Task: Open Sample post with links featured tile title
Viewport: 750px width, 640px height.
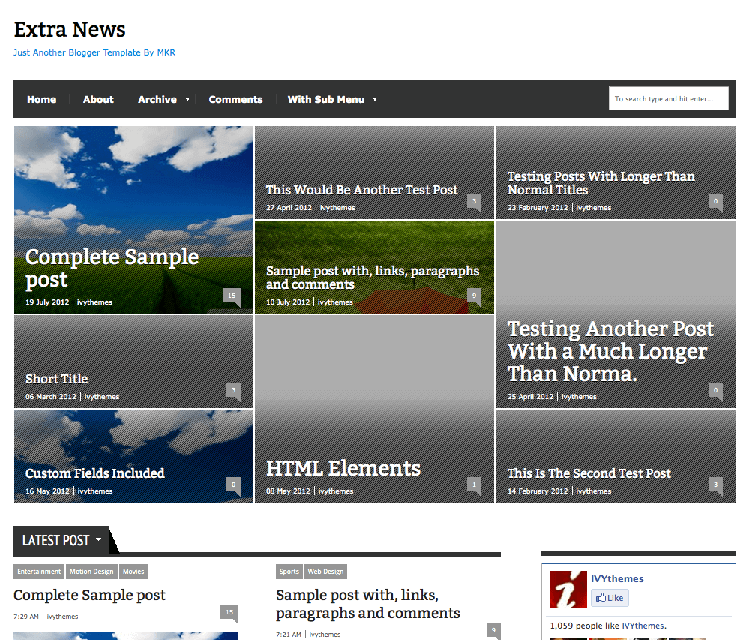Action: pos(372,277)
